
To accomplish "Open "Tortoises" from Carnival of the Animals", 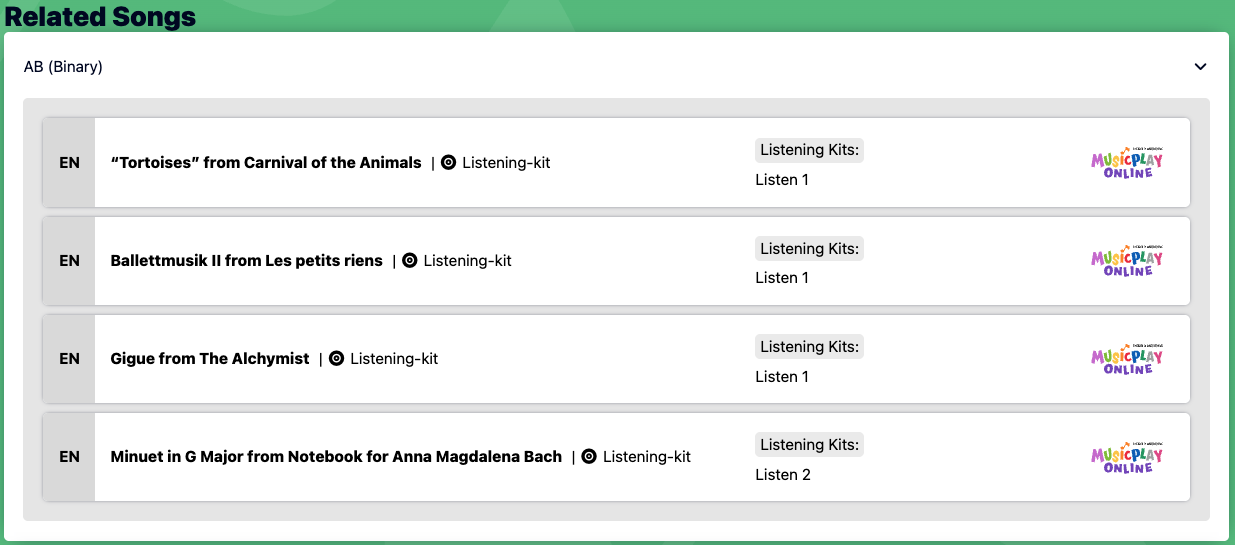I will coord(266,162).
